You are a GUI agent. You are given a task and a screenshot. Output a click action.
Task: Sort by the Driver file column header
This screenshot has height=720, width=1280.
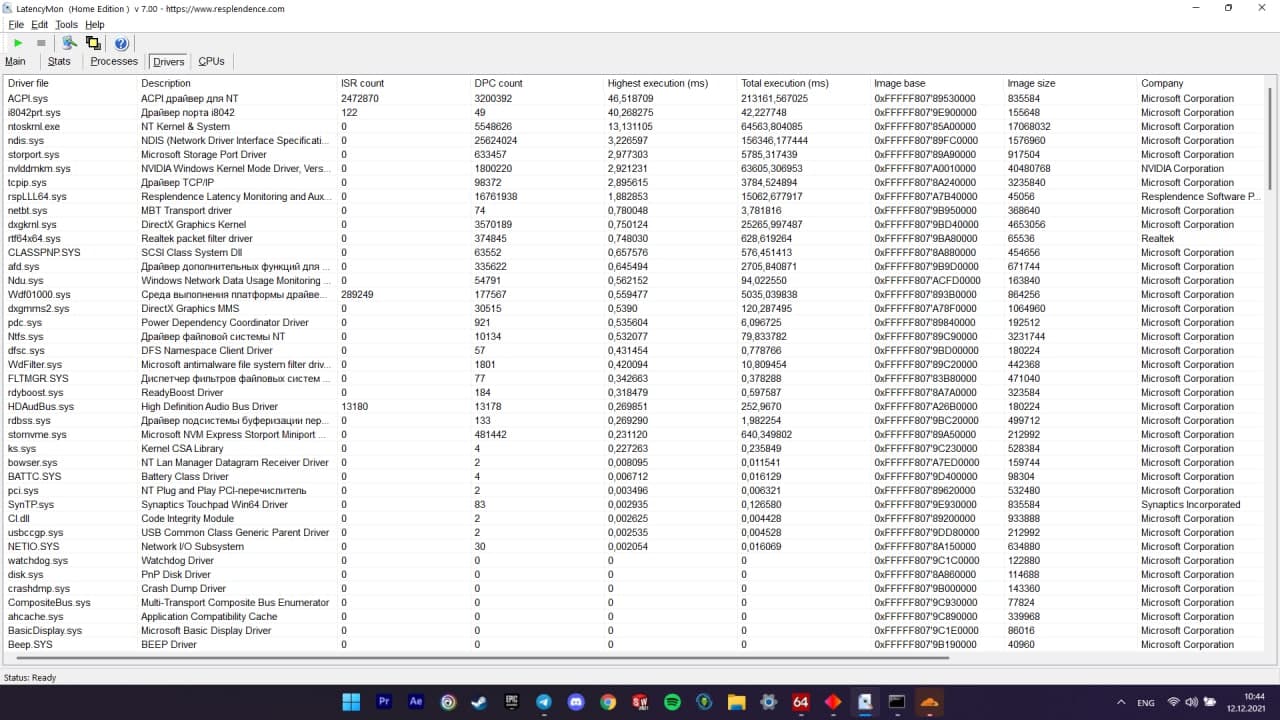click(70, 83)
